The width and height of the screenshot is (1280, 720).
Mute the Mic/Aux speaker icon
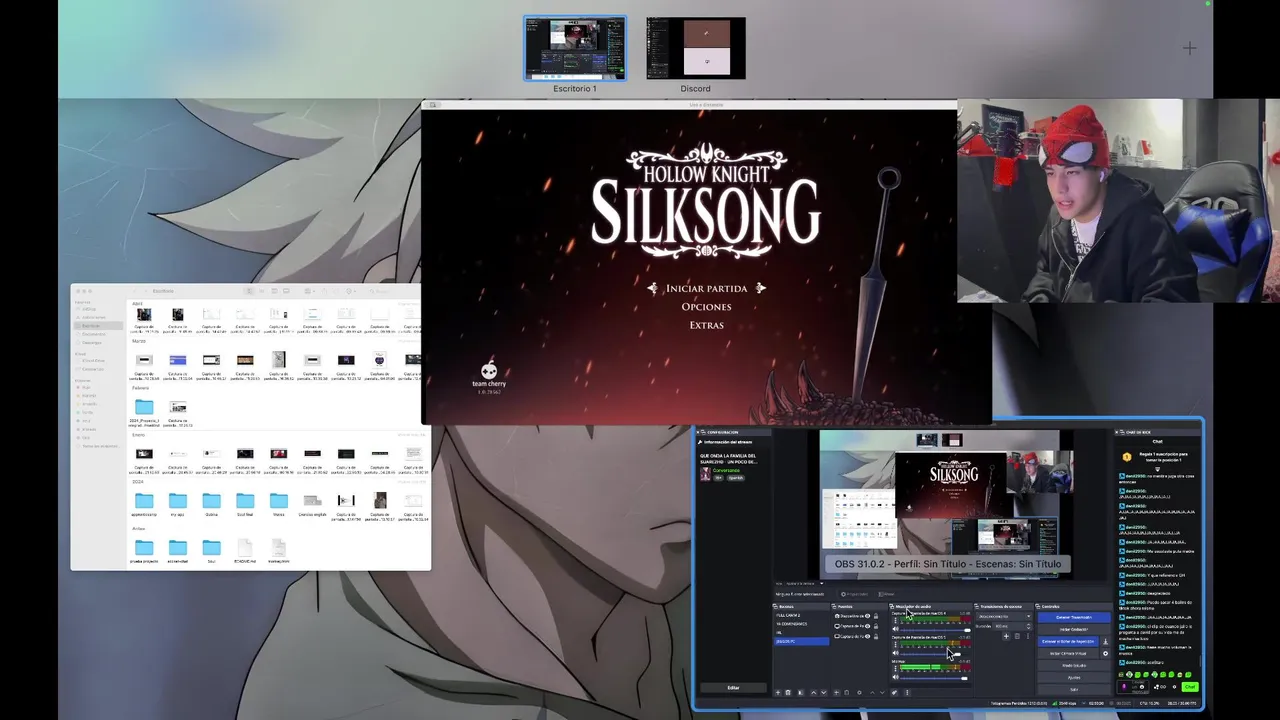click(895, 677)
